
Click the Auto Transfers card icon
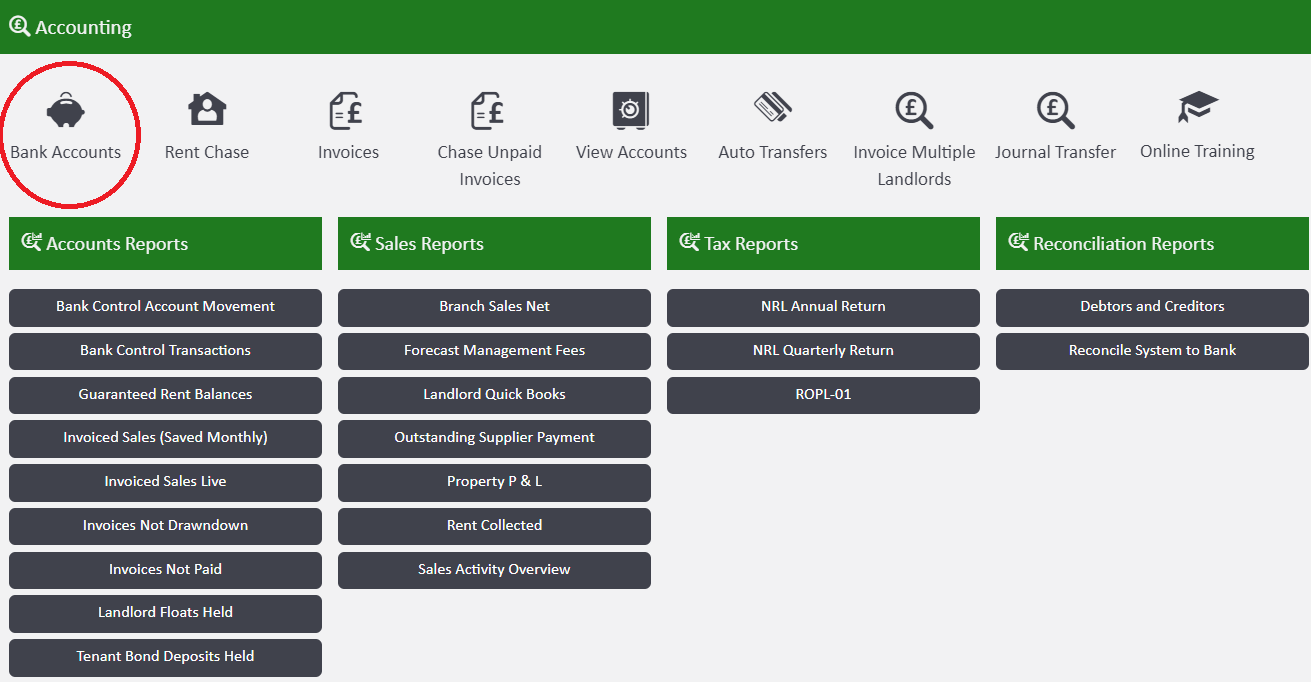(772, 108)
